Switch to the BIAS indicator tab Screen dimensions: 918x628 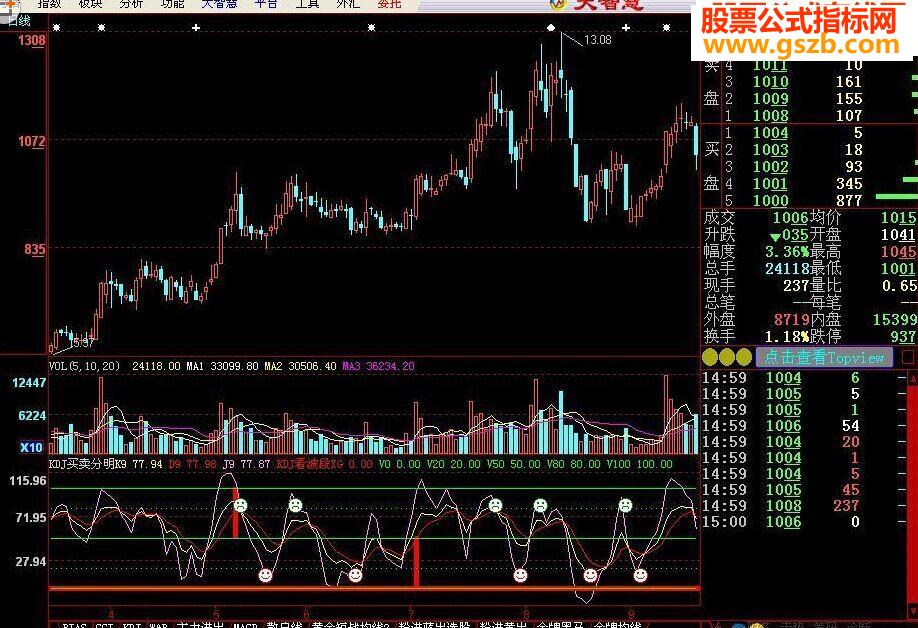point(74,625)
